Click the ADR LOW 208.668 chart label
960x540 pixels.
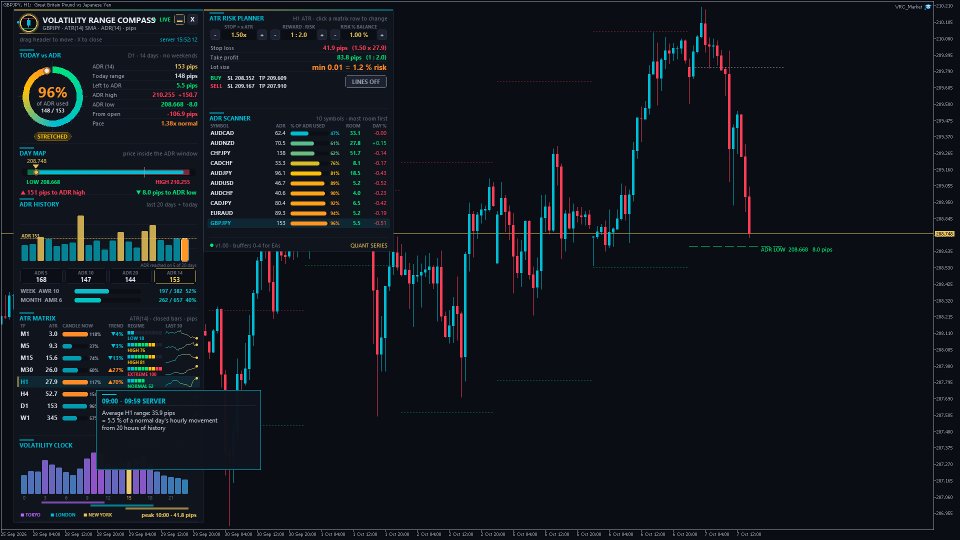(x=796, y=250)
